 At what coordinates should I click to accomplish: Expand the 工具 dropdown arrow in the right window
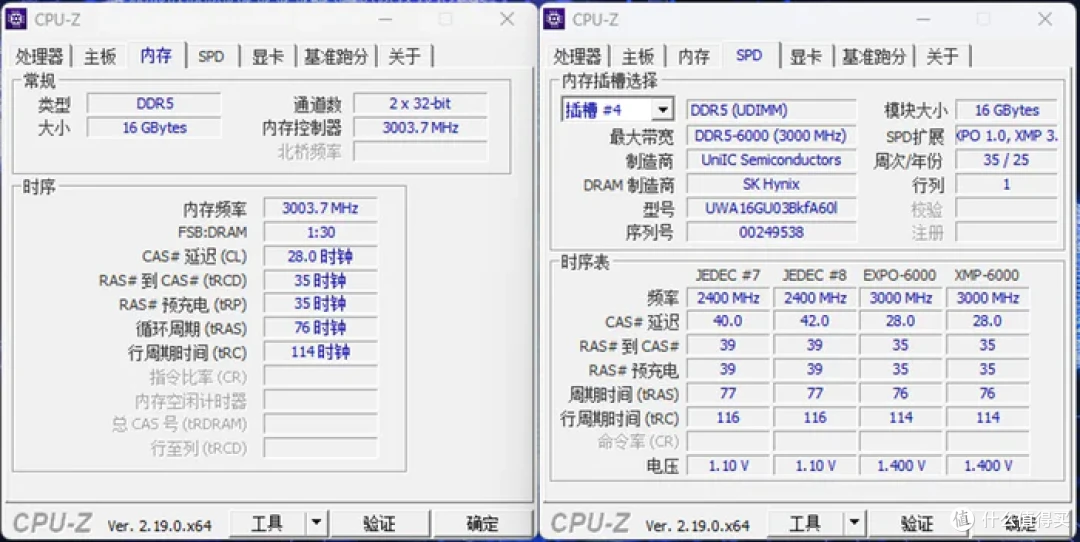click(853, 524)
